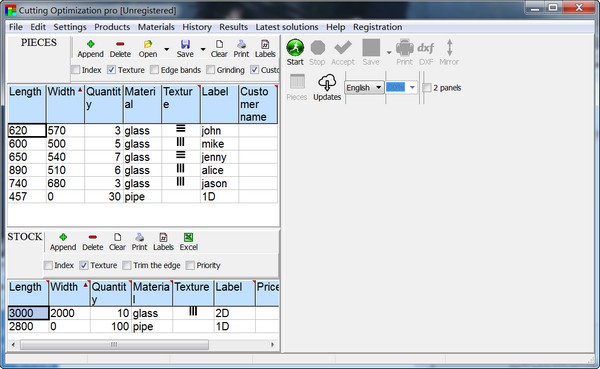
Task: Export to DXF with the dxf icon
Action: [x=426, y=52]
